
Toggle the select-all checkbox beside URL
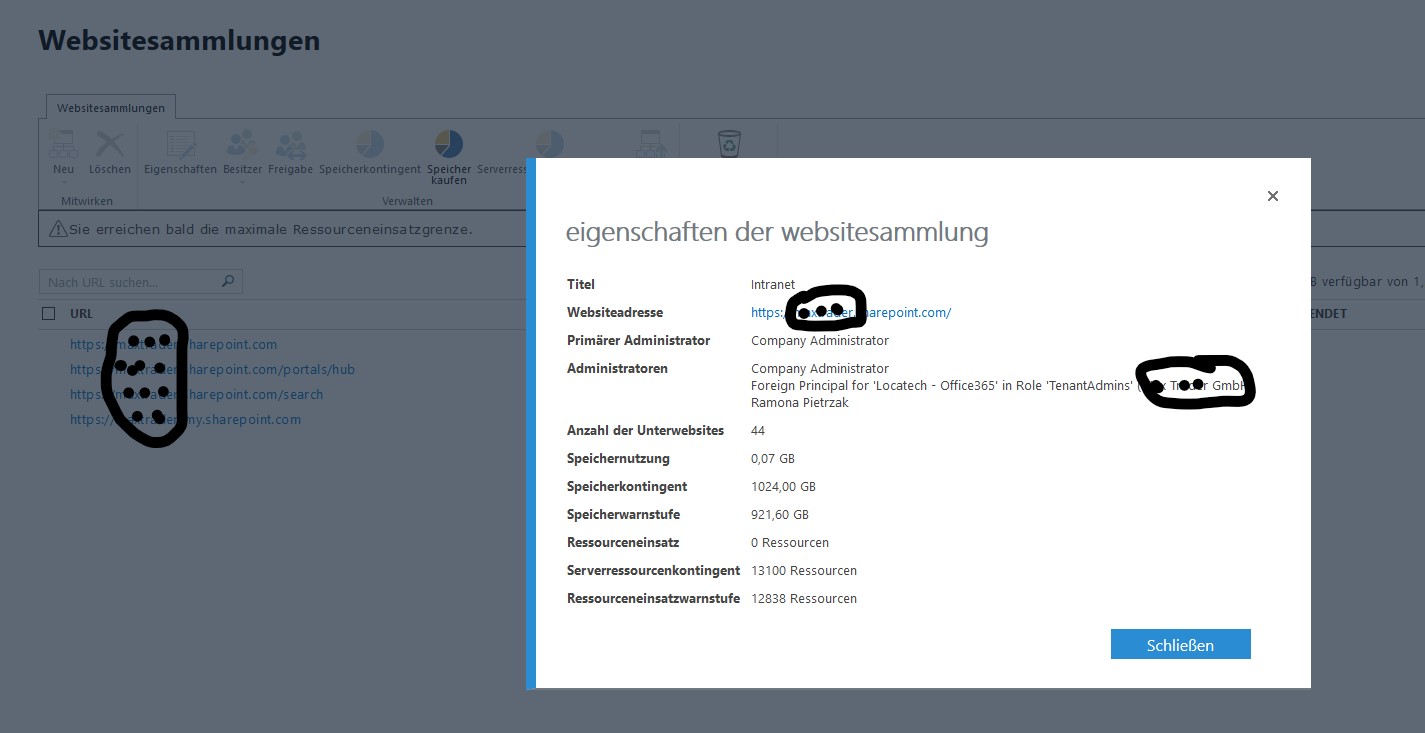(49, 313)
